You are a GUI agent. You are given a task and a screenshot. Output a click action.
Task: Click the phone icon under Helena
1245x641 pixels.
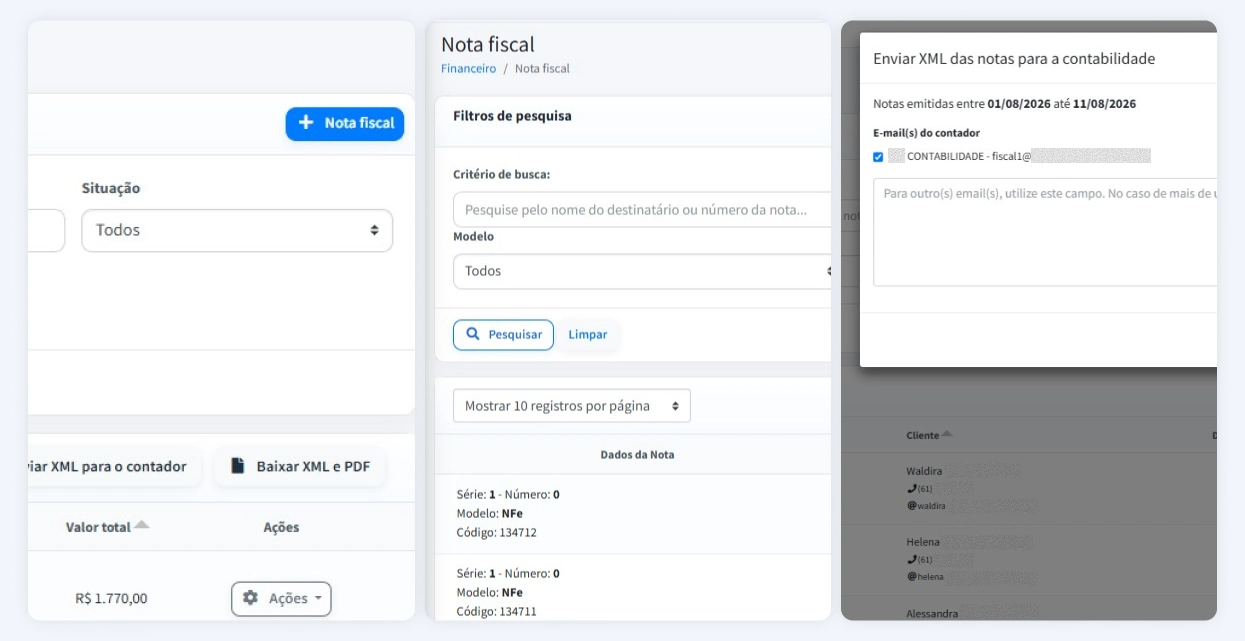click(911, 559)
